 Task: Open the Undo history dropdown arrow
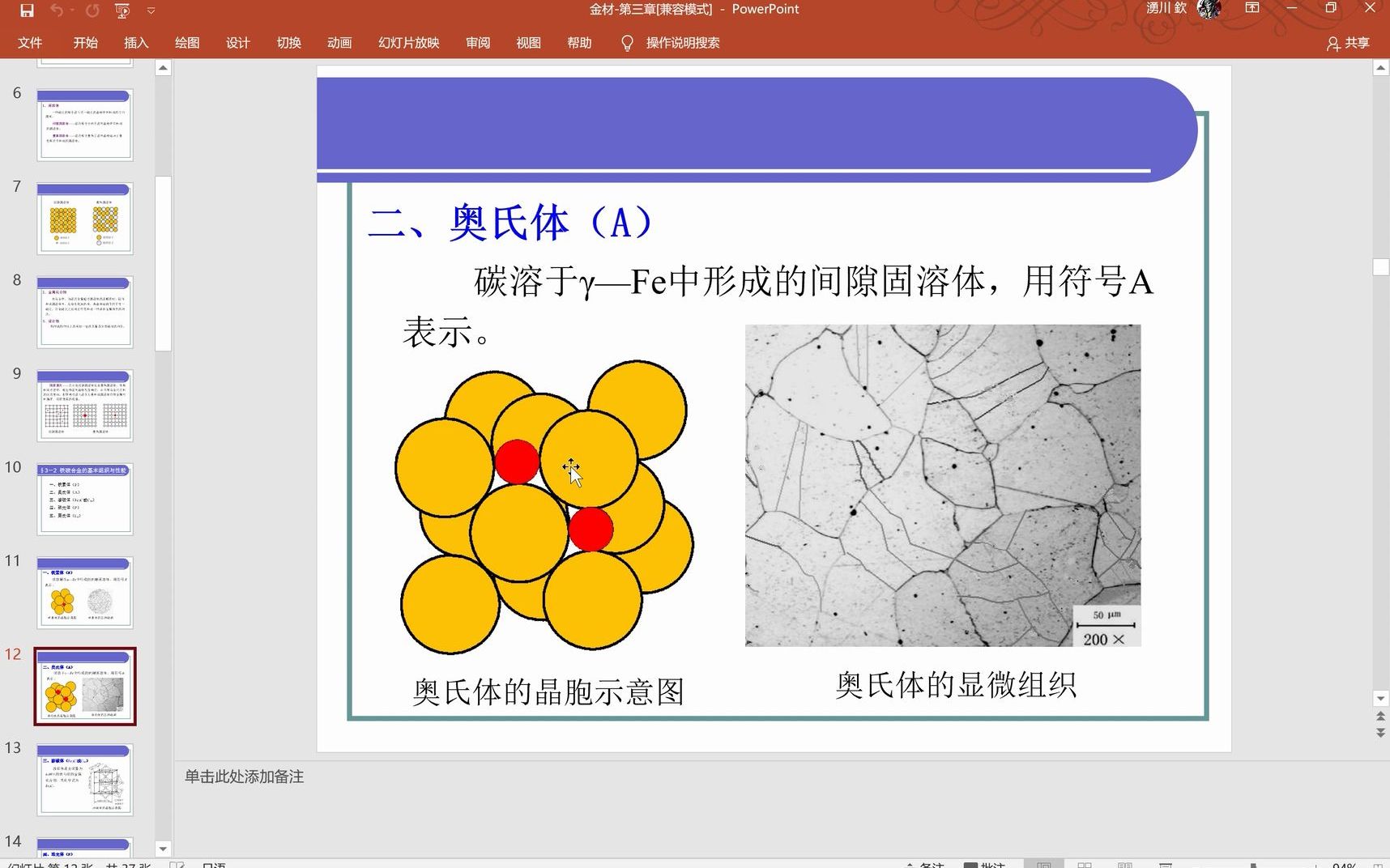(72, 11)
